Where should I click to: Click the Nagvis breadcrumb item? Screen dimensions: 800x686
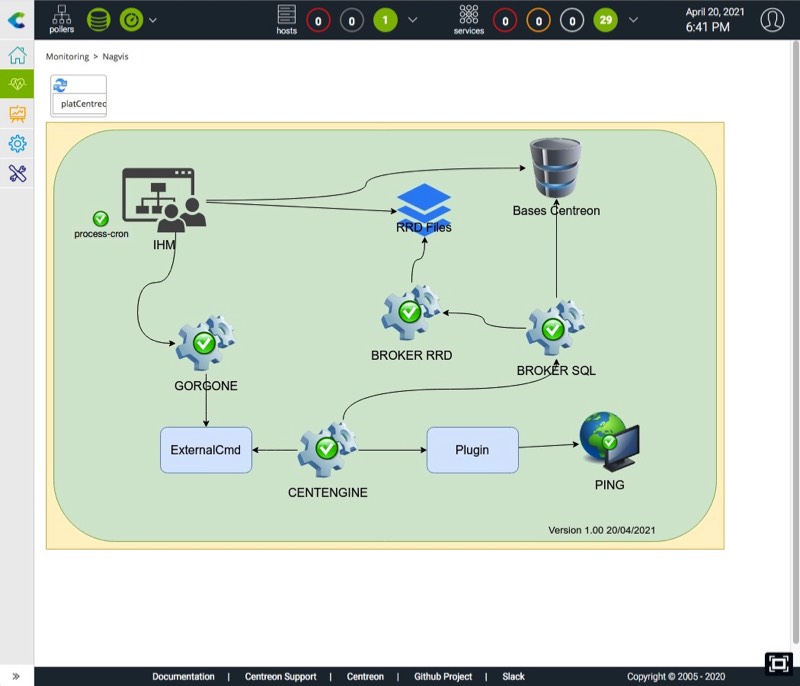coord(115,57)
